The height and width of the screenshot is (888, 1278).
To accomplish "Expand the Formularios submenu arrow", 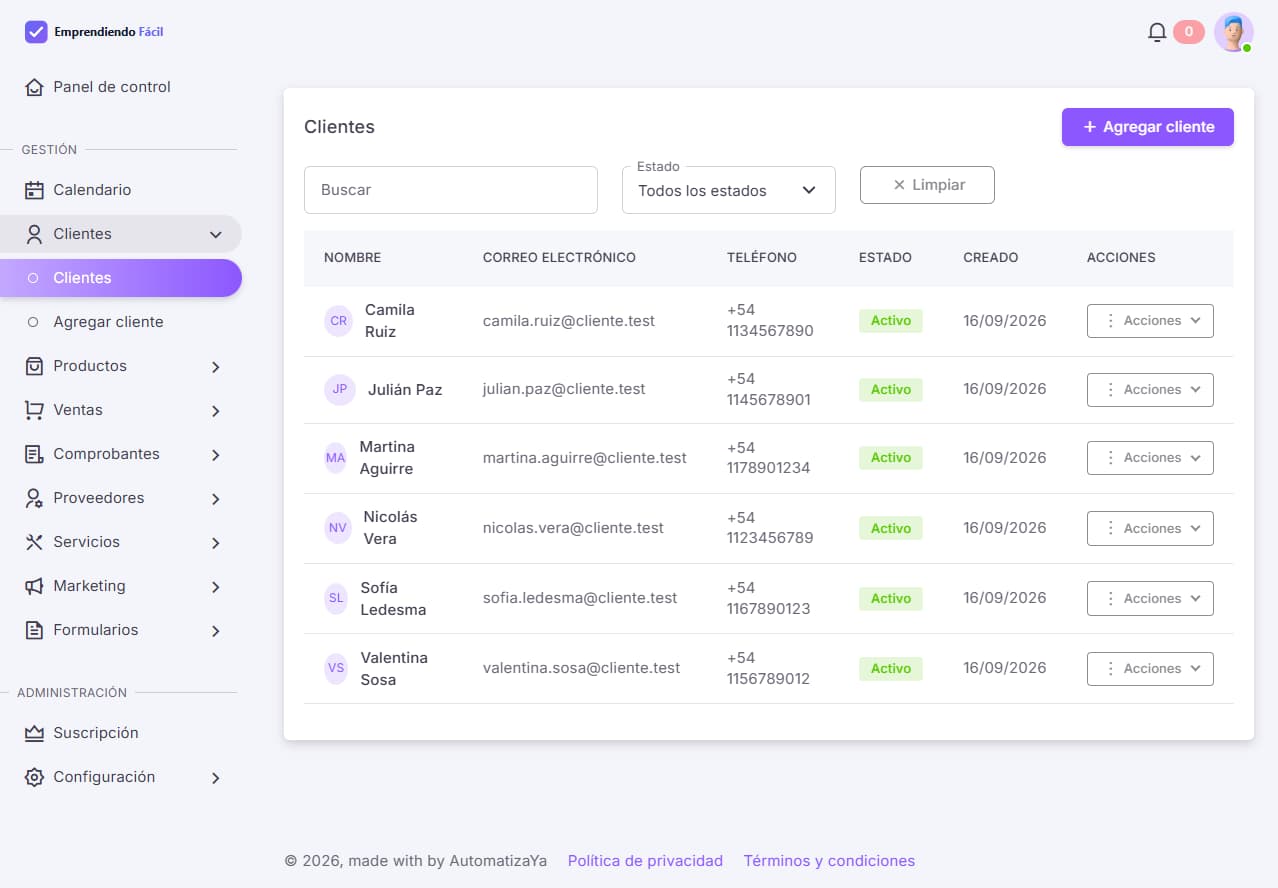I will pyautogui.click(x=215, y=631).
